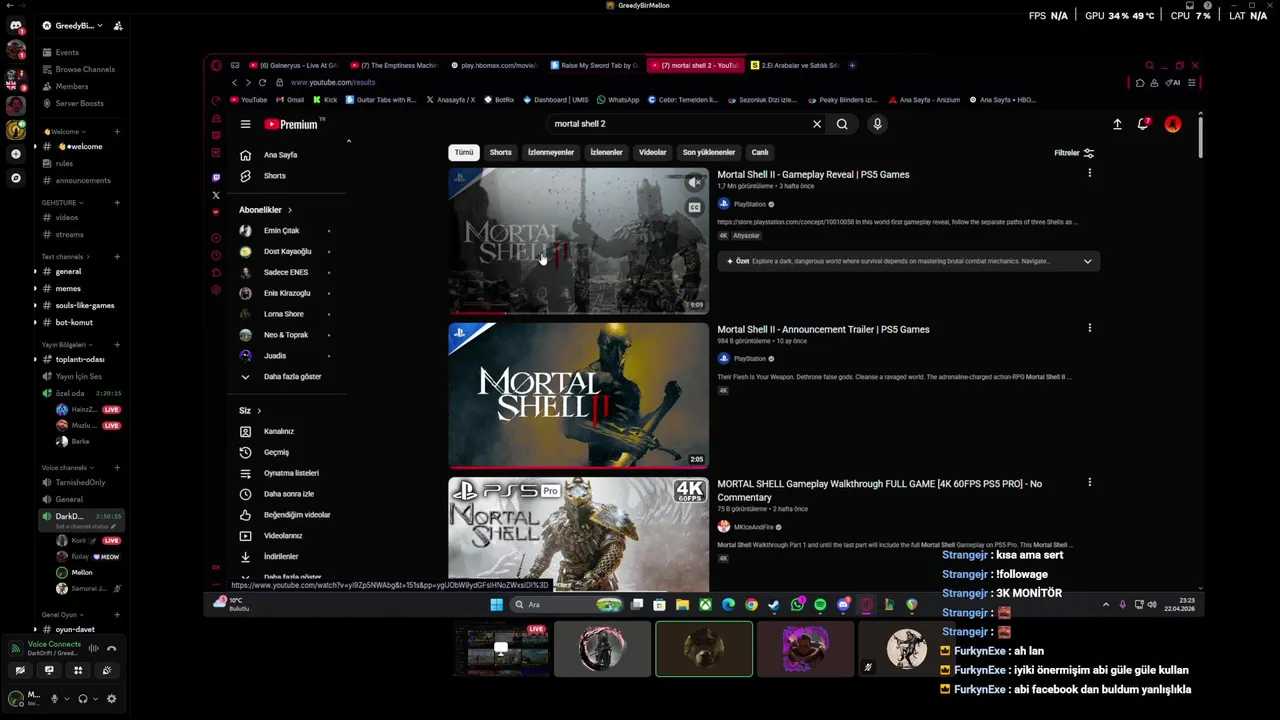Open more options for Gameplay Reveal video
Screen dimensions: 1280x720
coord(1089,173)
